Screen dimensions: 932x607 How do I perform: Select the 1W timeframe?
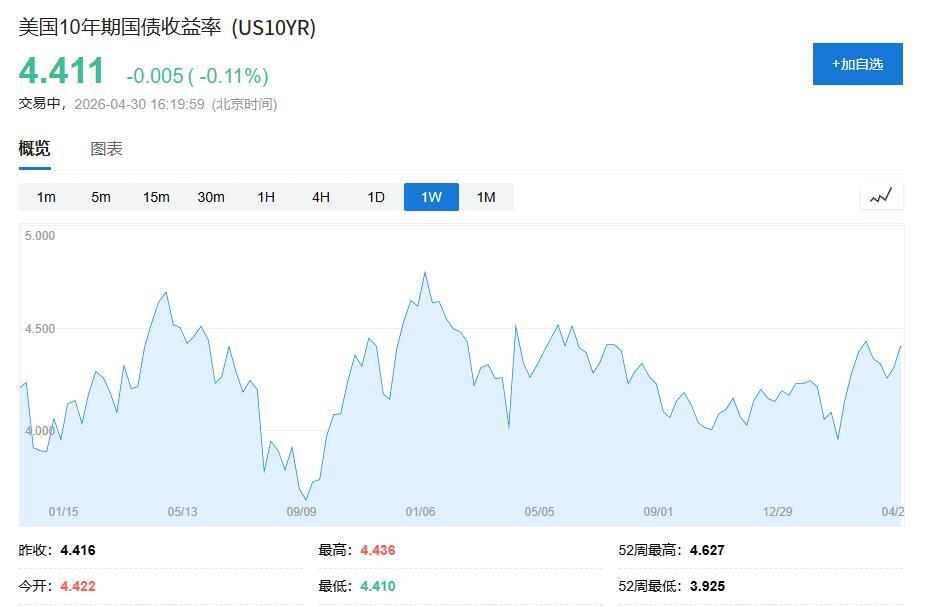point(431,197)
